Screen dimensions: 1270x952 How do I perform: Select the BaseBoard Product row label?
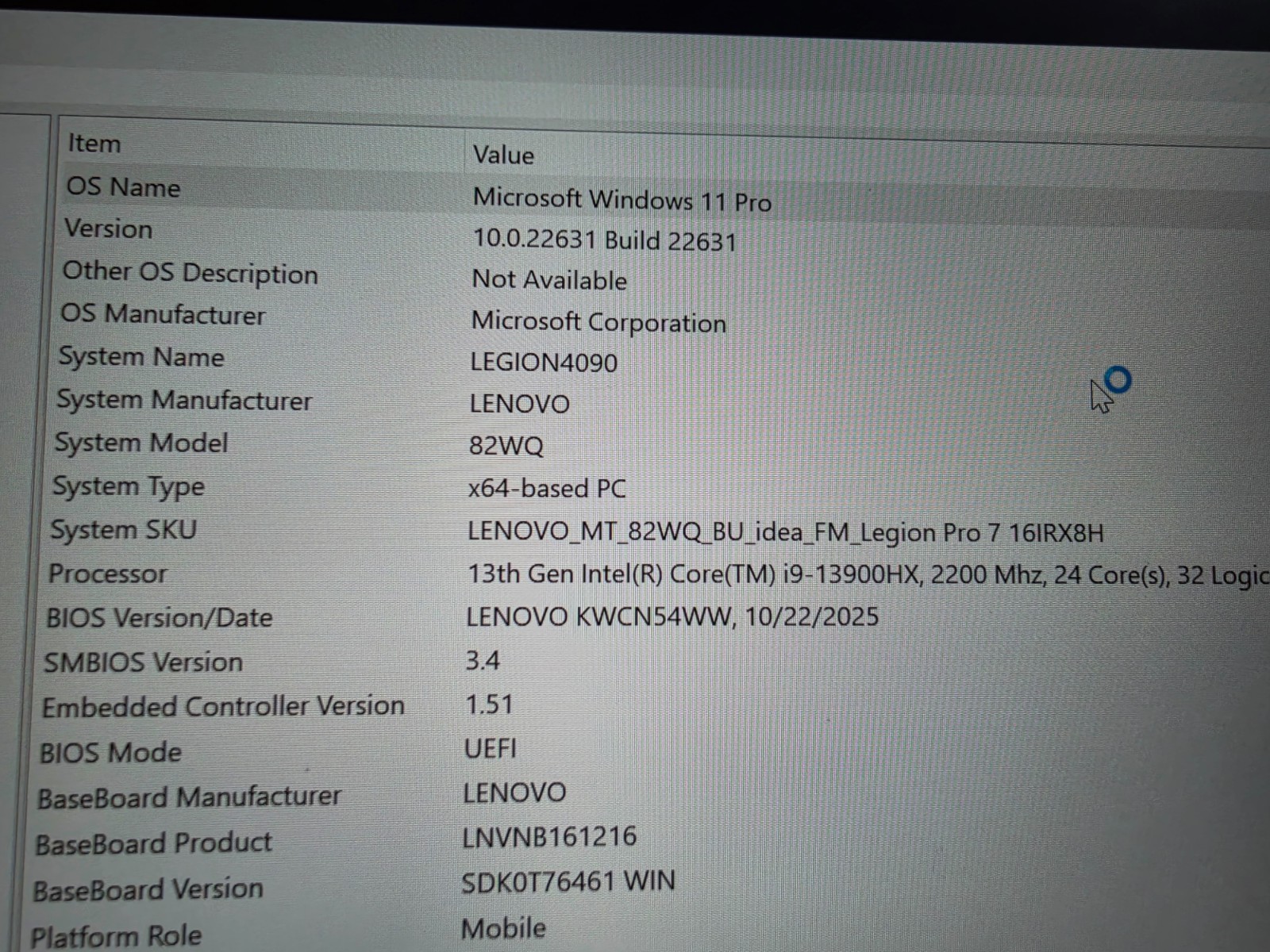pyautogui.click(x=153, y=843)
